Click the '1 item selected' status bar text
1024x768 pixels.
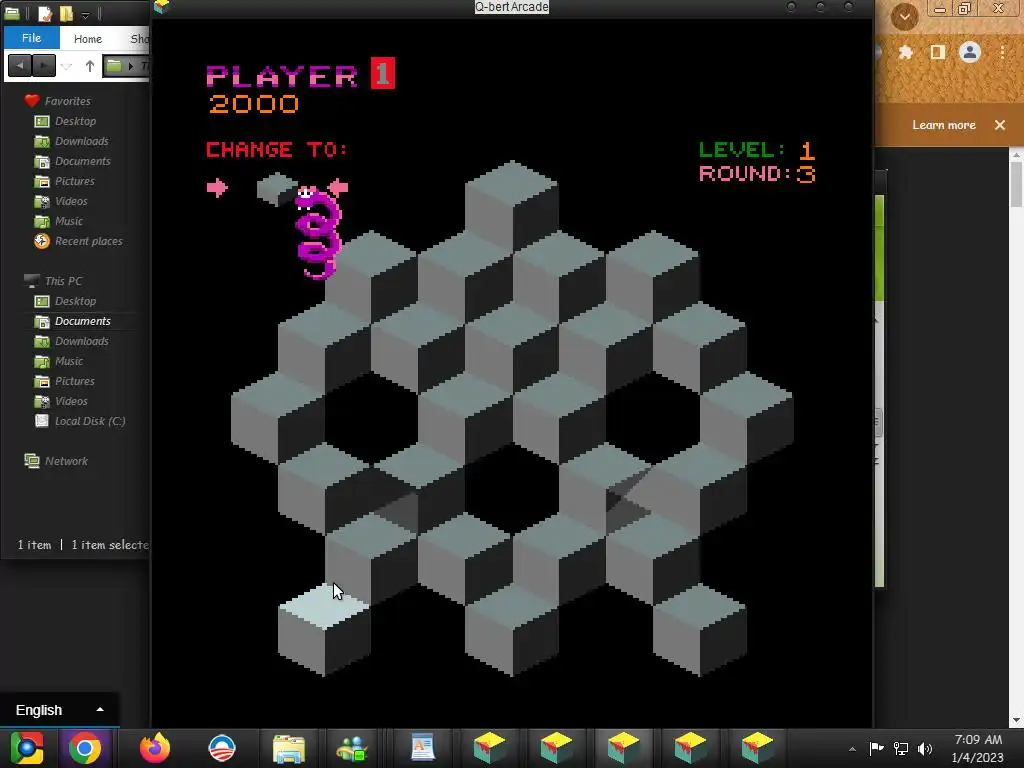point(110,545)
